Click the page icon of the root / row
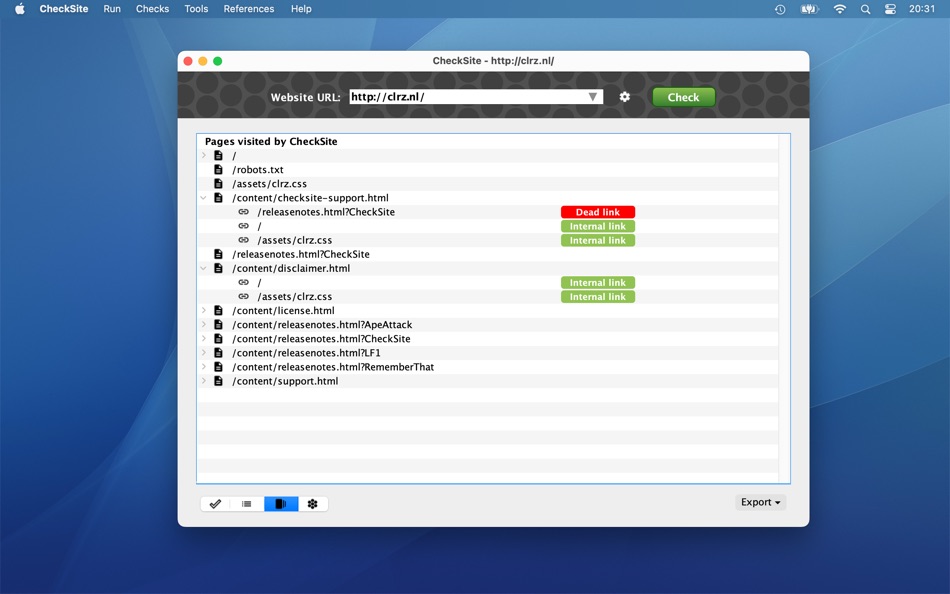 click(x=218, y=156)
